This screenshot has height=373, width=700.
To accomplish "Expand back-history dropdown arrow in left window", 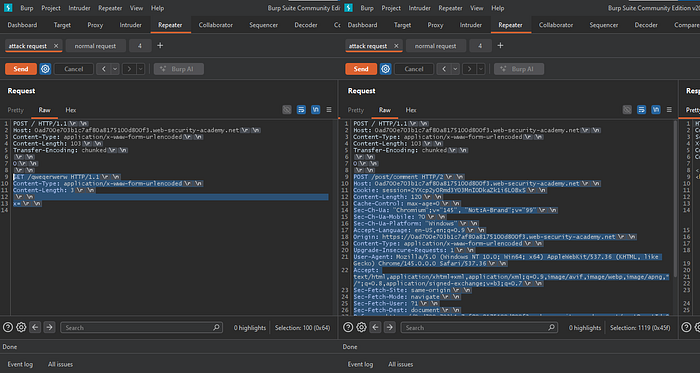I will [115, 69].
